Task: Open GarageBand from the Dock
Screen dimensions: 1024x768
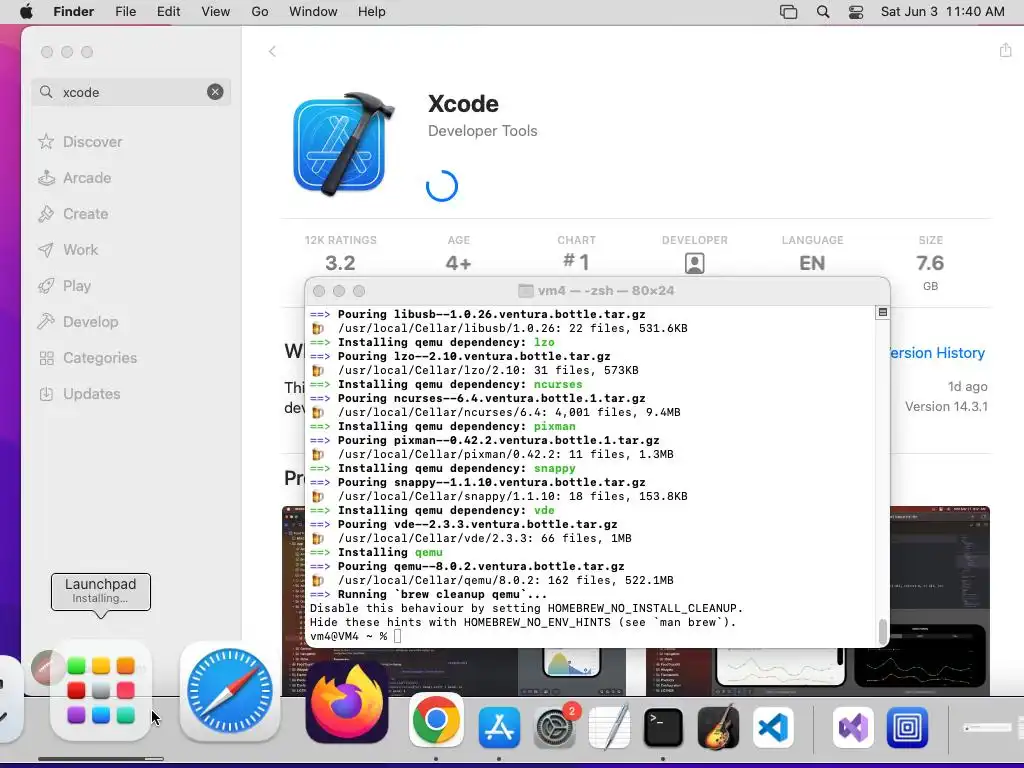Action: (718, 726)
